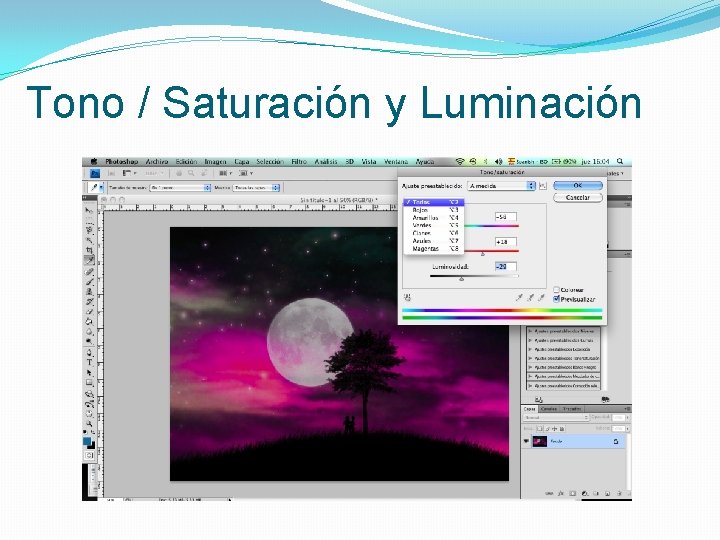
Task: Select the Type tool in toolbox
Action: coord(89,363)
